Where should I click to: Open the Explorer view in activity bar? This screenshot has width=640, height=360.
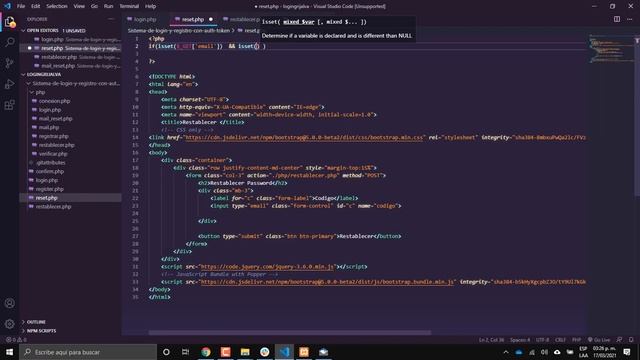pyautogui.click(x=10, y=22)
